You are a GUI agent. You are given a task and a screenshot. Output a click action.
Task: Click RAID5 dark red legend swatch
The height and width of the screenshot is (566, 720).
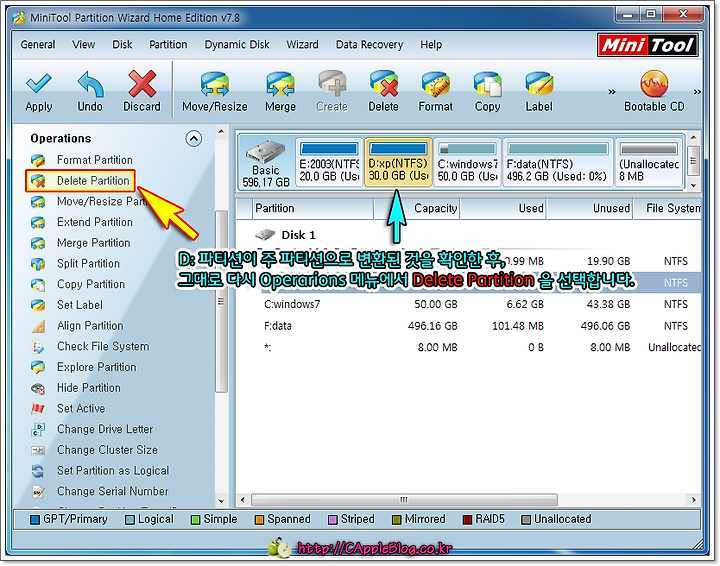coord(467,520)
